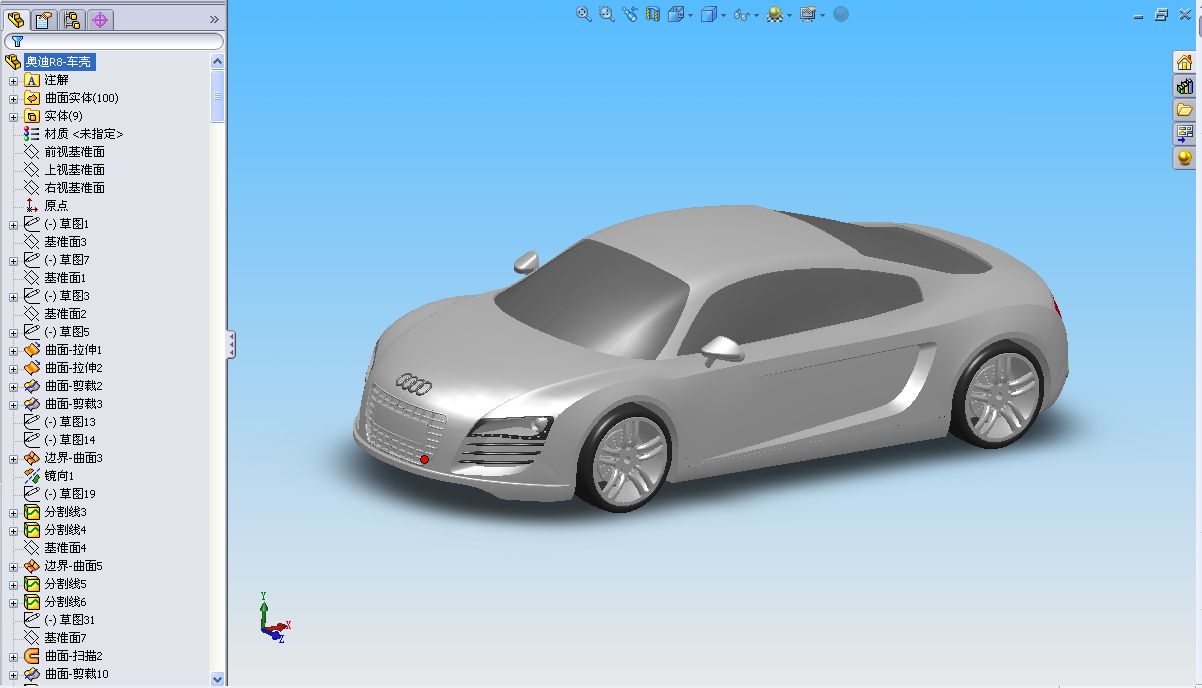
Task: Click the Edit Appearance sphere icon
Action: (774, 14)
